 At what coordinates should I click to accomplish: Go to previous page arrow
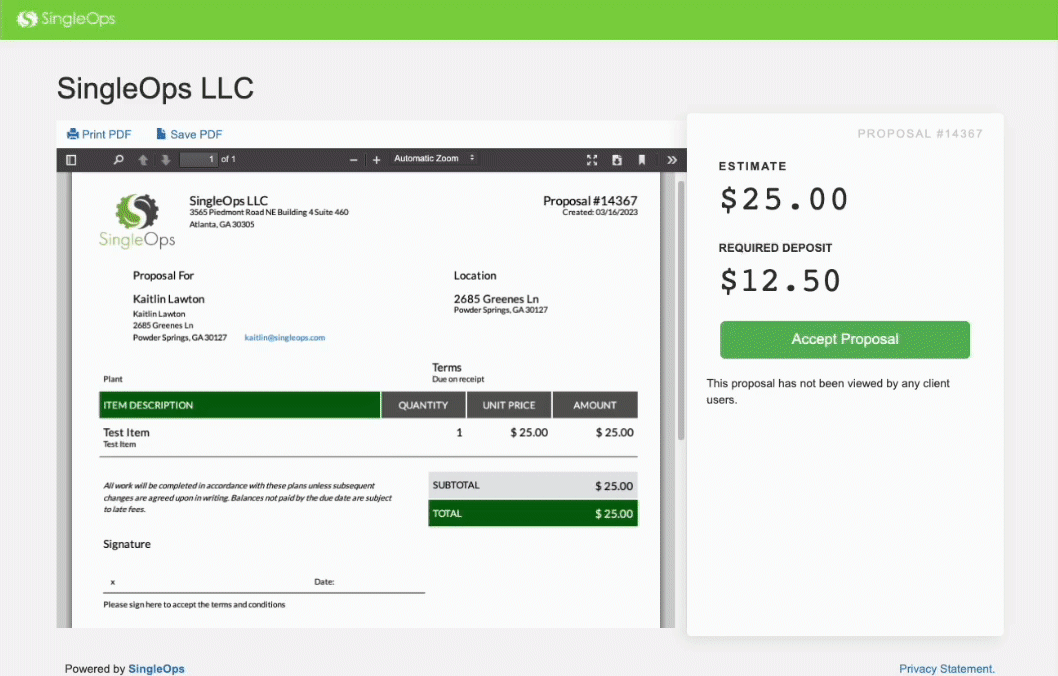[x=143, y=160]
